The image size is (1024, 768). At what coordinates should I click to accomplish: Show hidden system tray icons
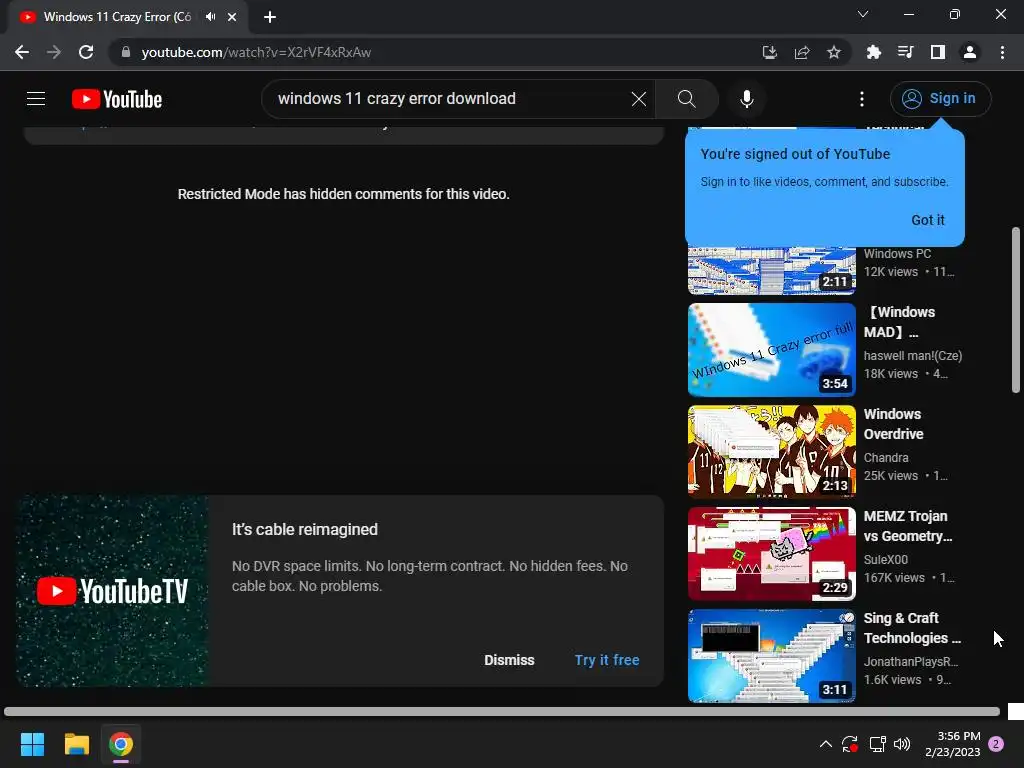825,744
